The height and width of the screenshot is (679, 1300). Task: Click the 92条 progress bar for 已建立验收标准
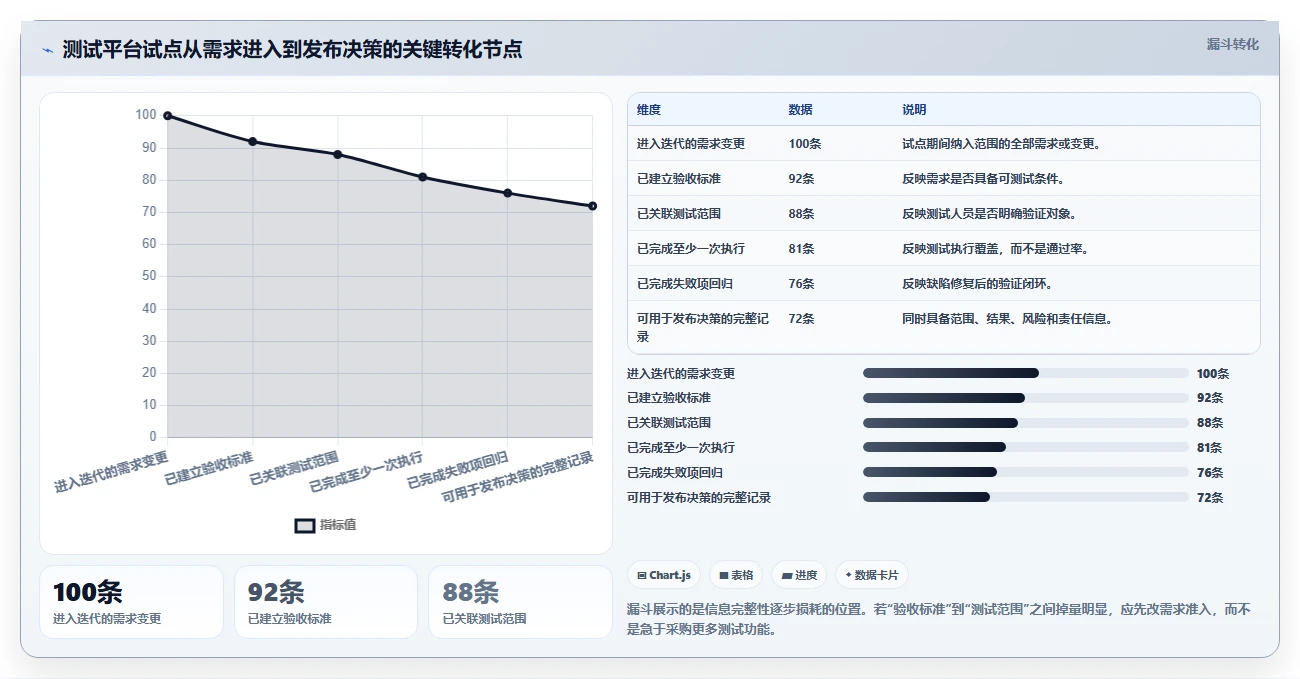1026,398
